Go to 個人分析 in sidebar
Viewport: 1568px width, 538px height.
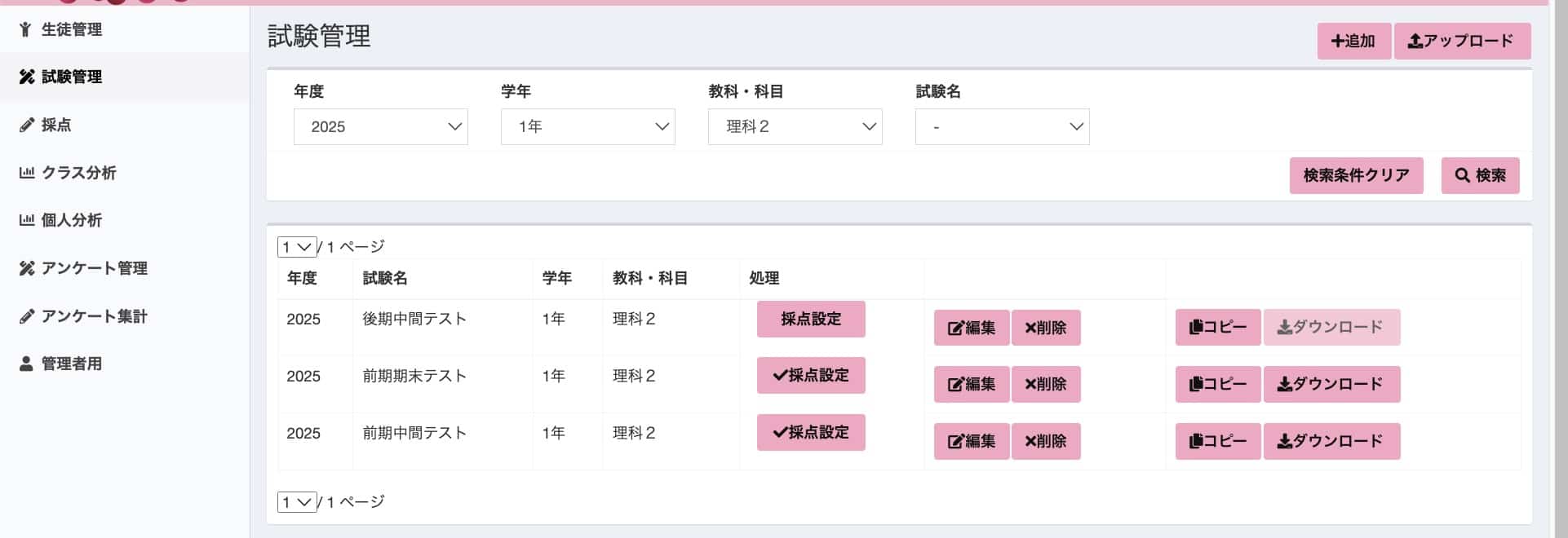point(71,220)
